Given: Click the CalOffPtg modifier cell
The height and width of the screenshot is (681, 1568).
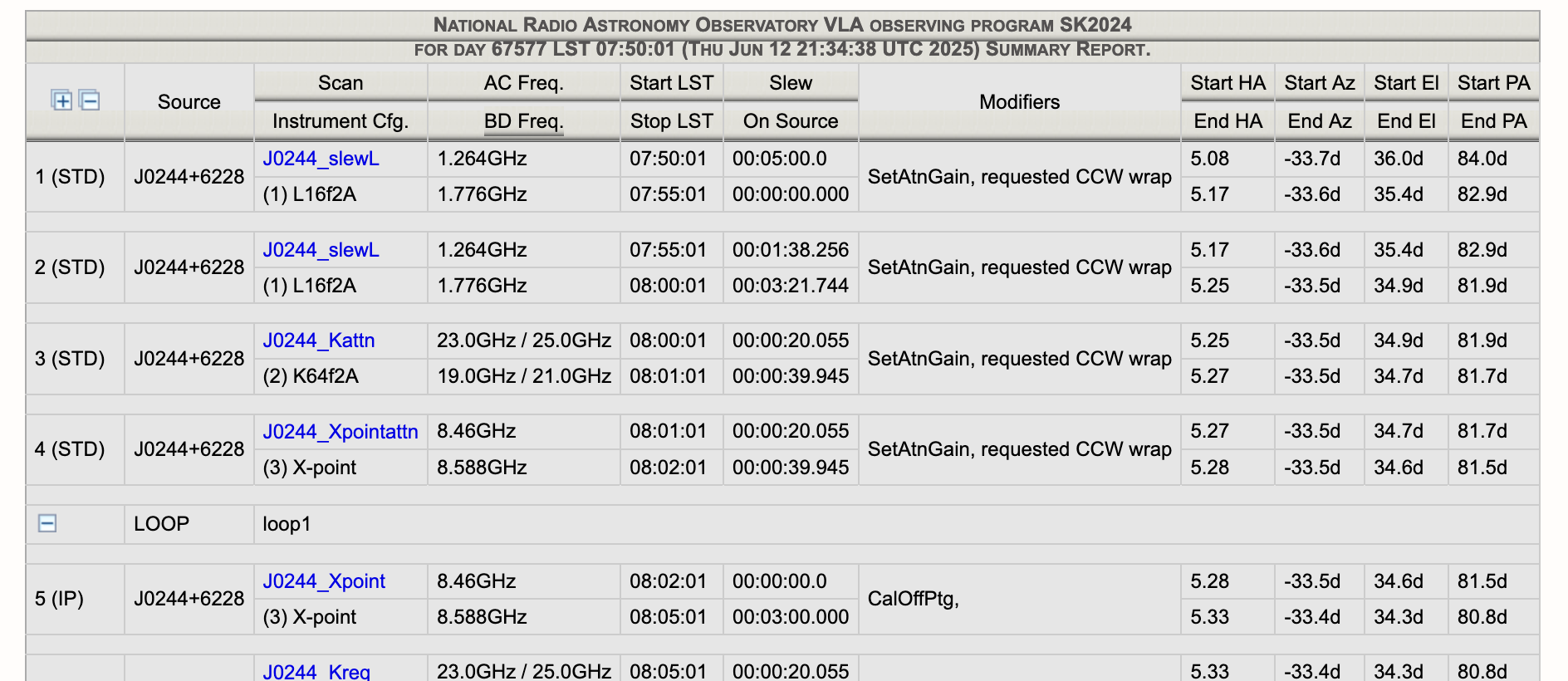Looking at the screenshot, I should [913, 599].
